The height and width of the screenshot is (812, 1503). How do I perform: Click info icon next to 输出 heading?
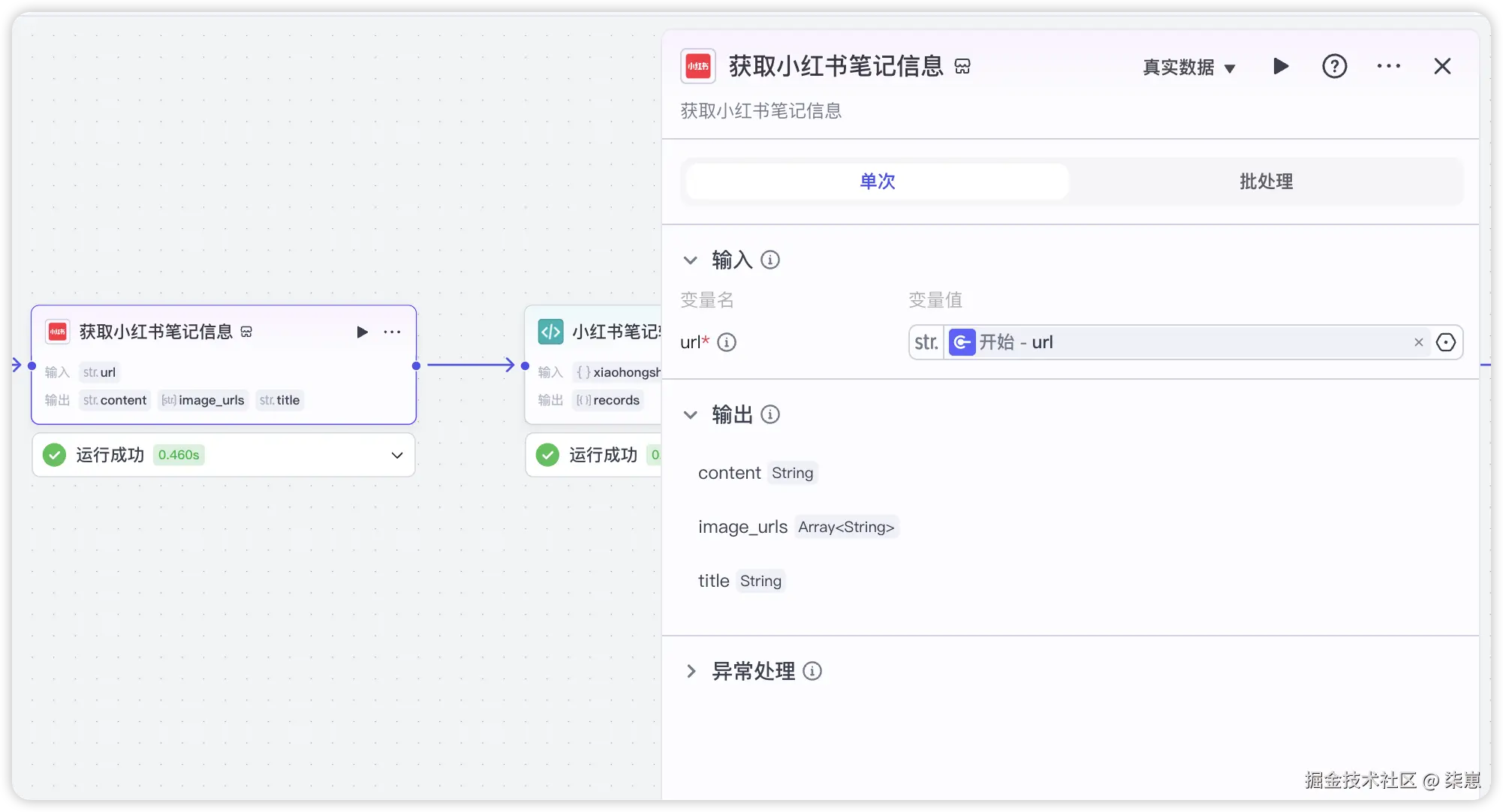tap(770, 414)
